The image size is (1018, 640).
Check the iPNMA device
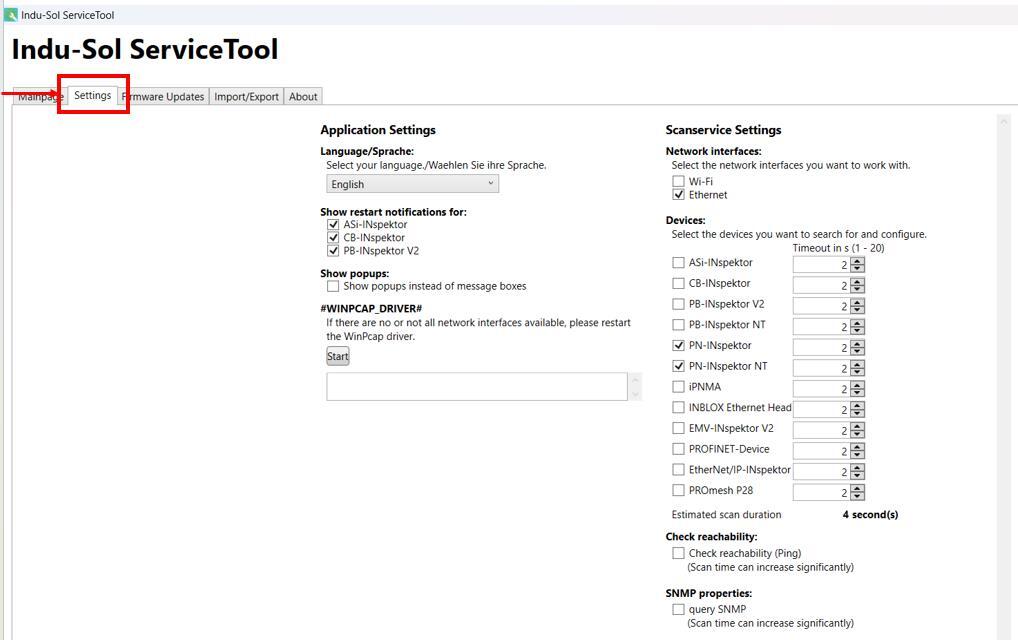coord(678,387)
